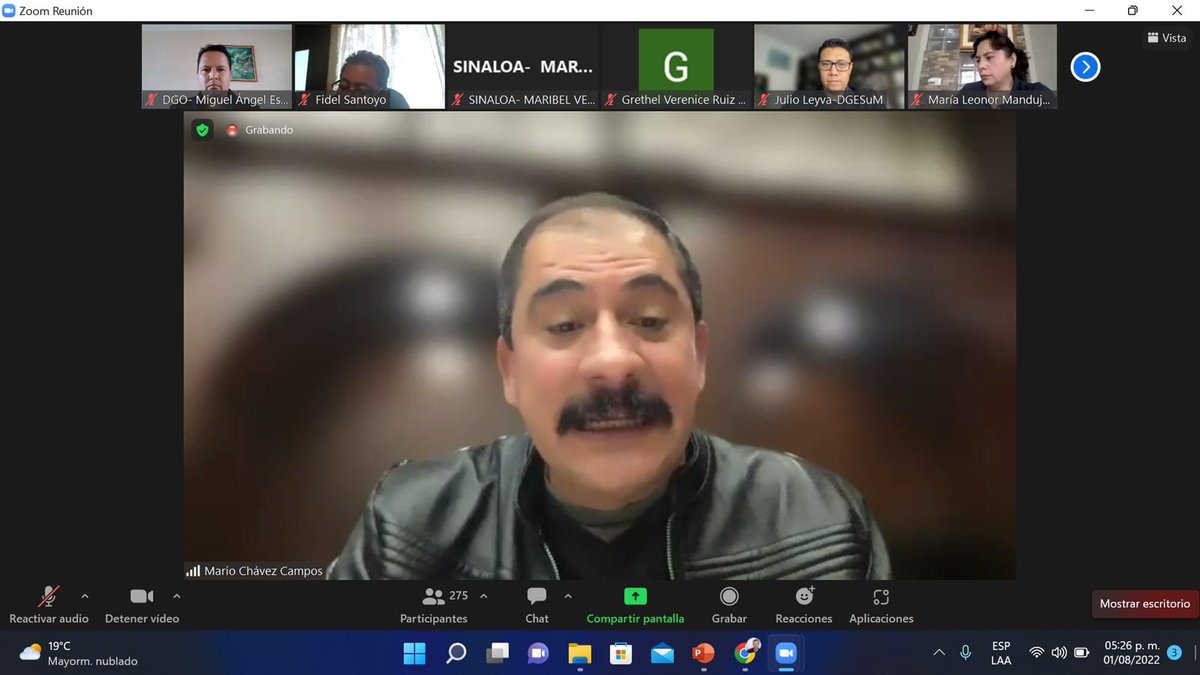1200x675 pixels.
Task: Turn off the camera with Detener vídeo
Action: [x=142, y=605]
